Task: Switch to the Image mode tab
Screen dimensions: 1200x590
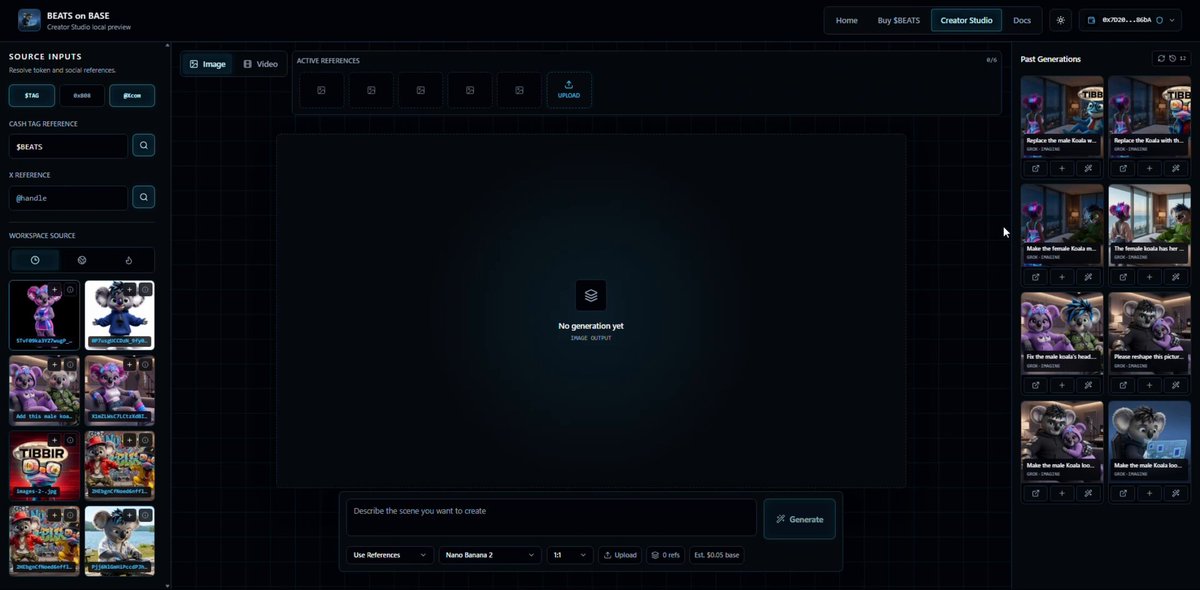Action: 208,64
